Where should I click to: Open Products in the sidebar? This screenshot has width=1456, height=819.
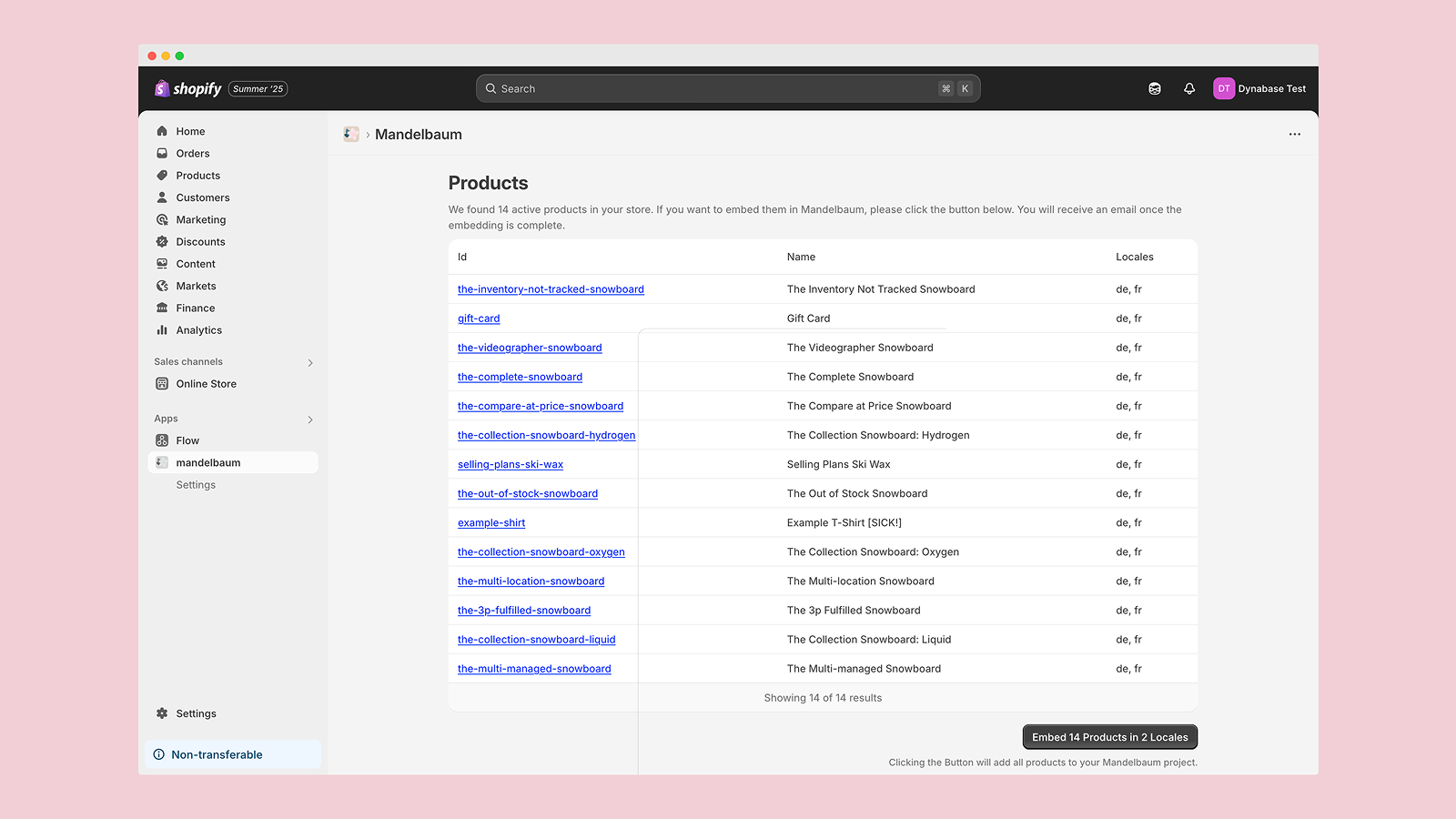tap(198, 176)
